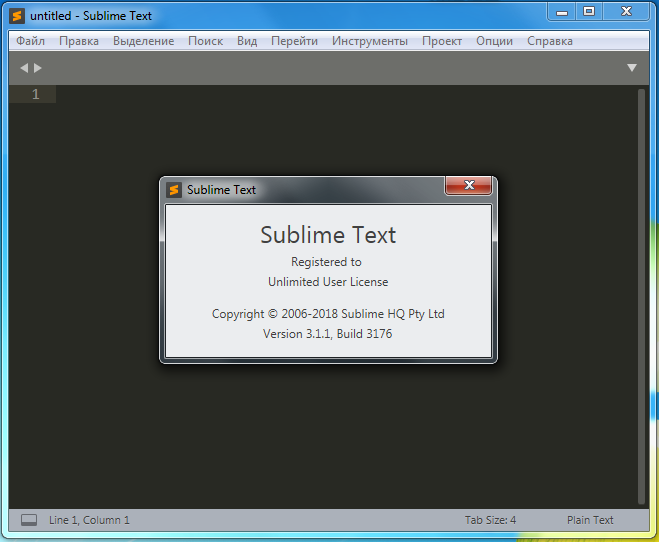Minimize the Sublime Text main window

pos(561,12)
